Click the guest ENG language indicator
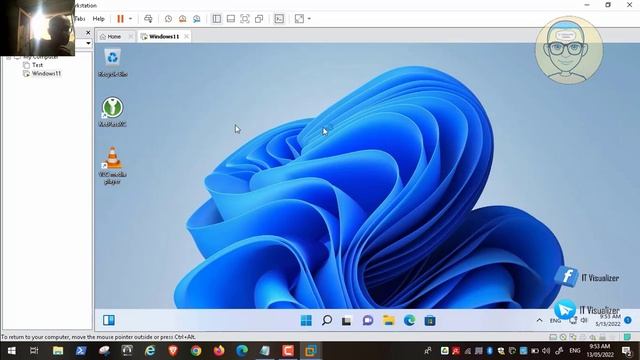The image size is (640, 360). 555,321
